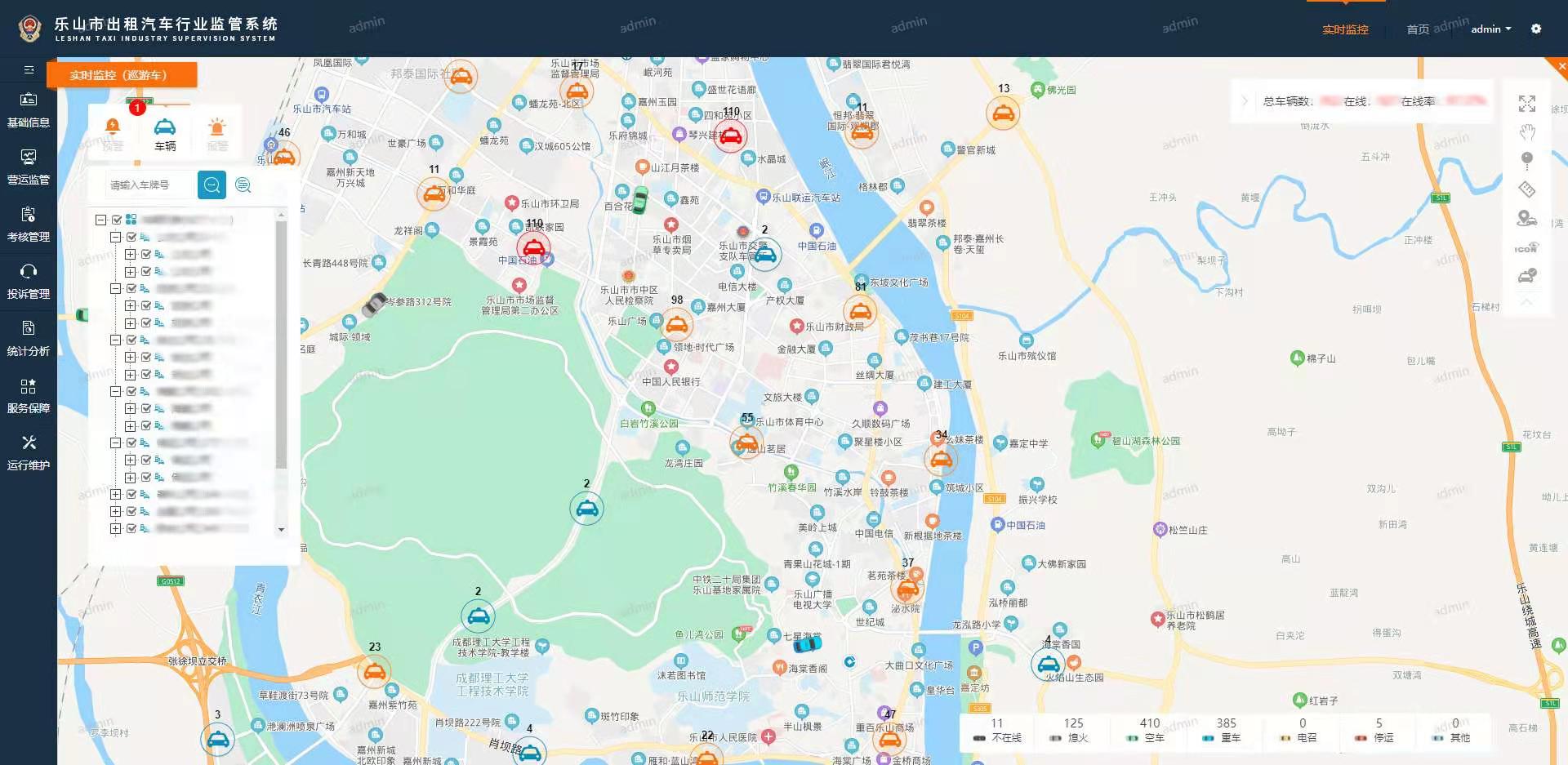1568x765 pixels.
Task: Click the blue license plate search button
Action: pyautogui.click(x=212, y=185)
